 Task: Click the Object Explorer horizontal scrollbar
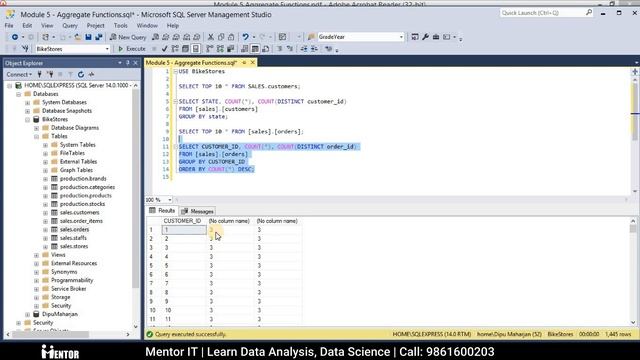click(x=68, y=335)
